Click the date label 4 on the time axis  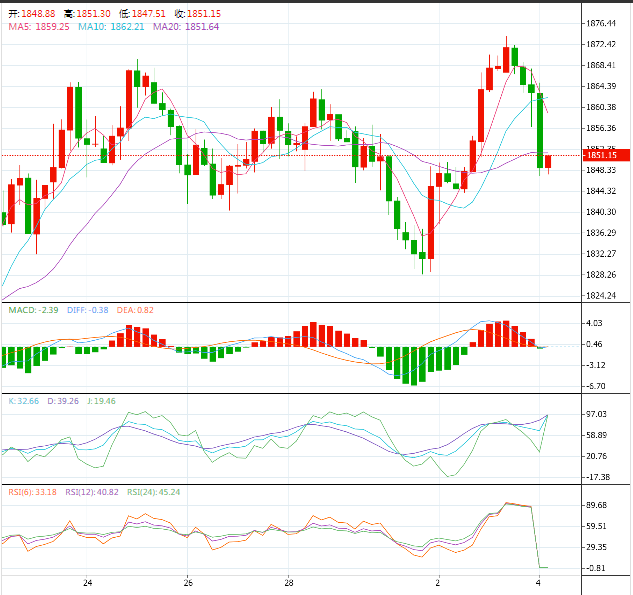click(538, 582)
